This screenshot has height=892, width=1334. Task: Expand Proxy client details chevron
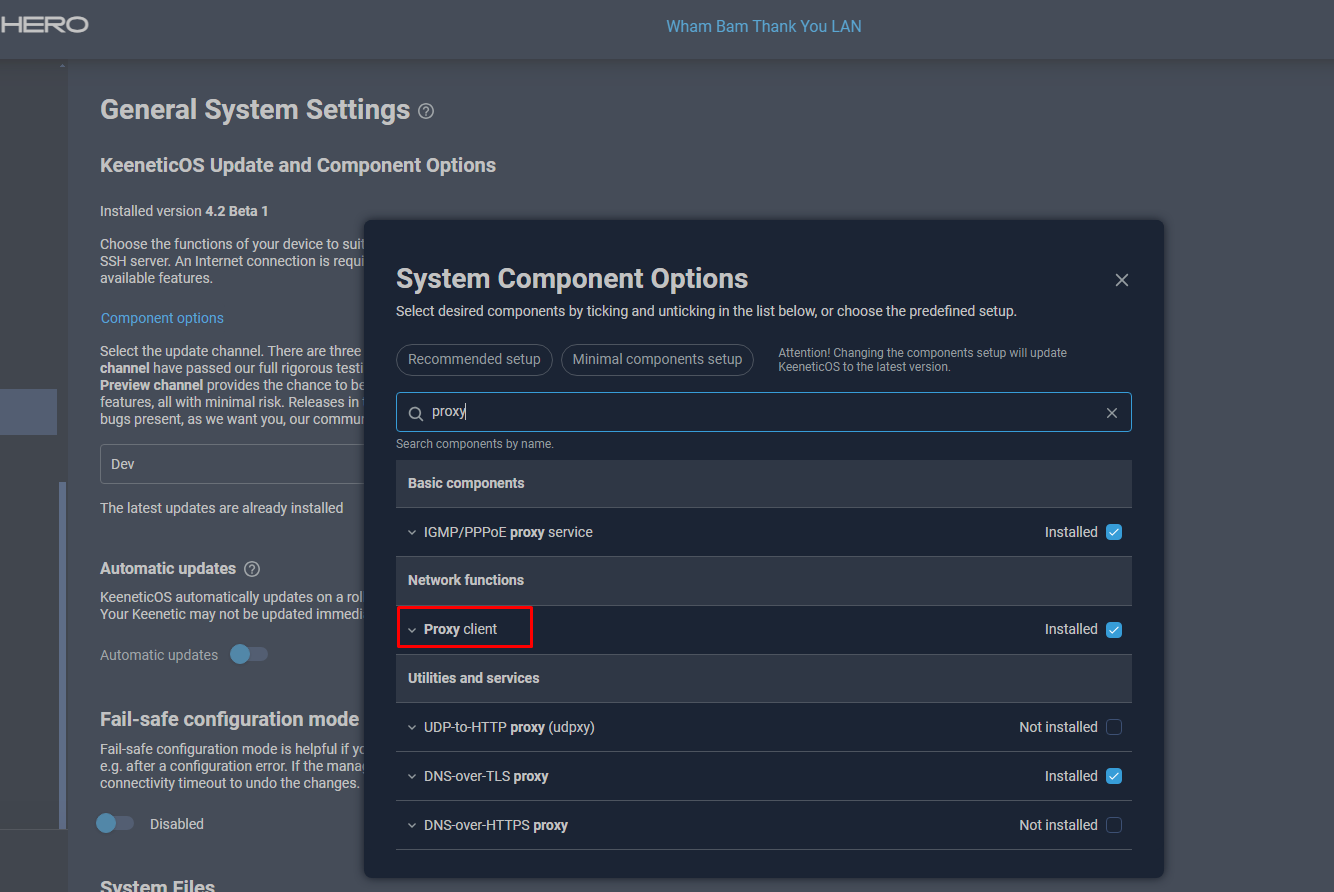[x=412, y=630]
